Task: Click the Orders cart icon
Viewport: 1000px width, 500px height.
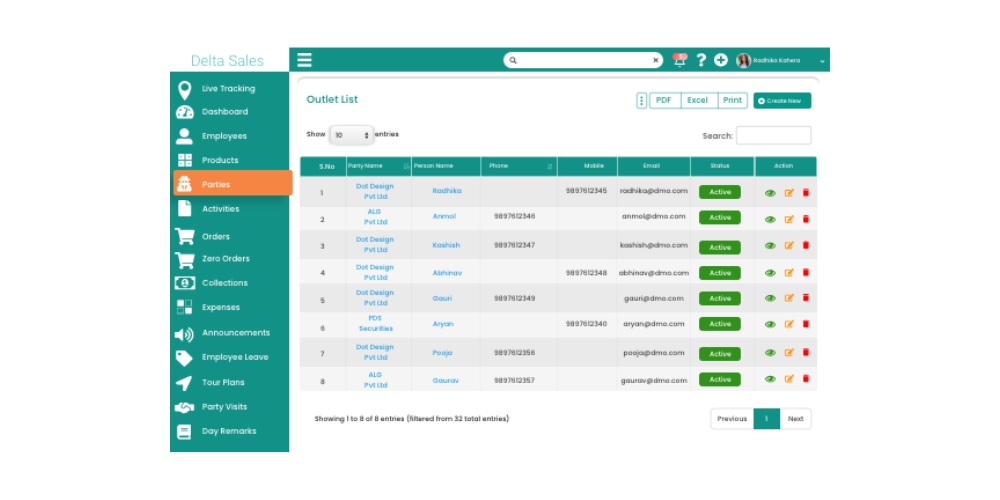Action: pos(184,237)
